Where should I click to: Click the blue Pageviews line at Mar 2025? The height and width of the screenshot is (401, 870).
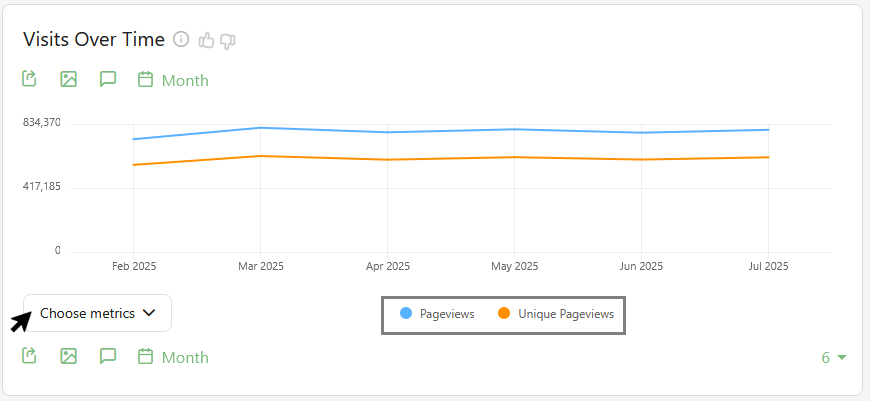coord(261,128)
